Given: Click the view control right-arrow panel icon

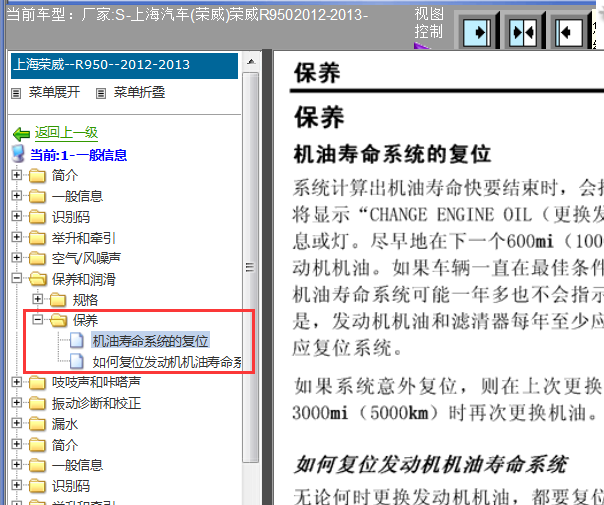Looking at the screenshot, I should (x=477, y=33).
